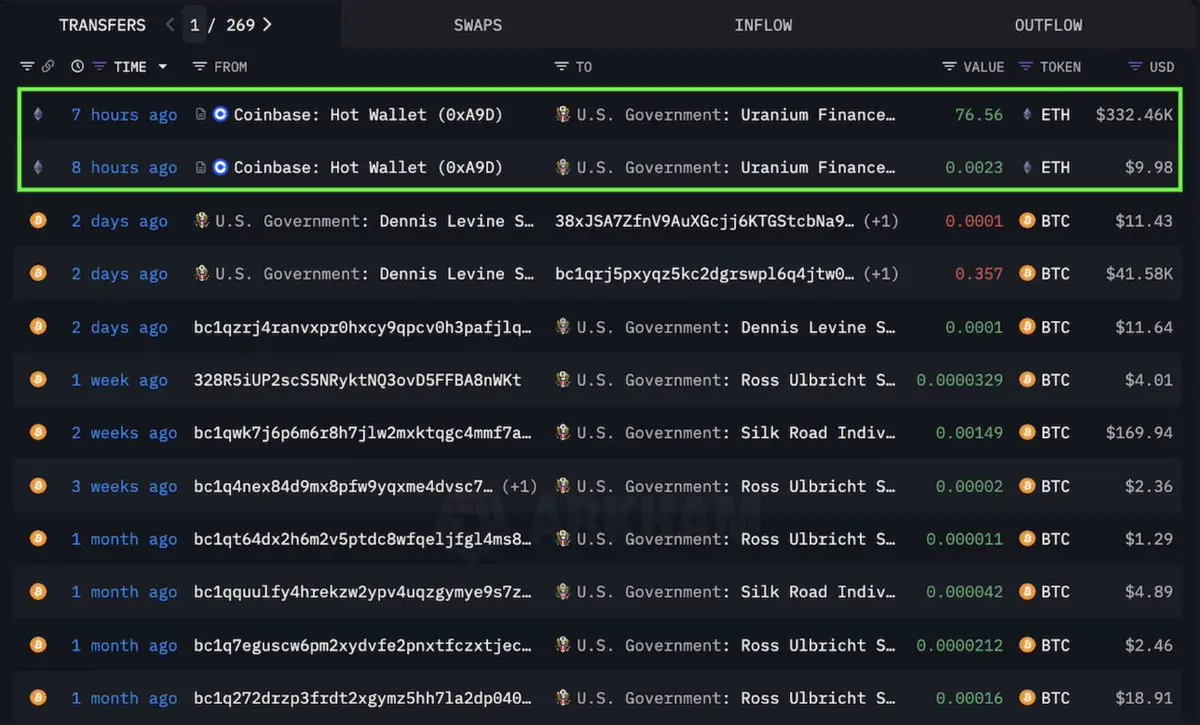
Task: Open address bc1q272drzp3frdt2xgymz5hh7la2dp040
Action: click(x=363, y=698)
